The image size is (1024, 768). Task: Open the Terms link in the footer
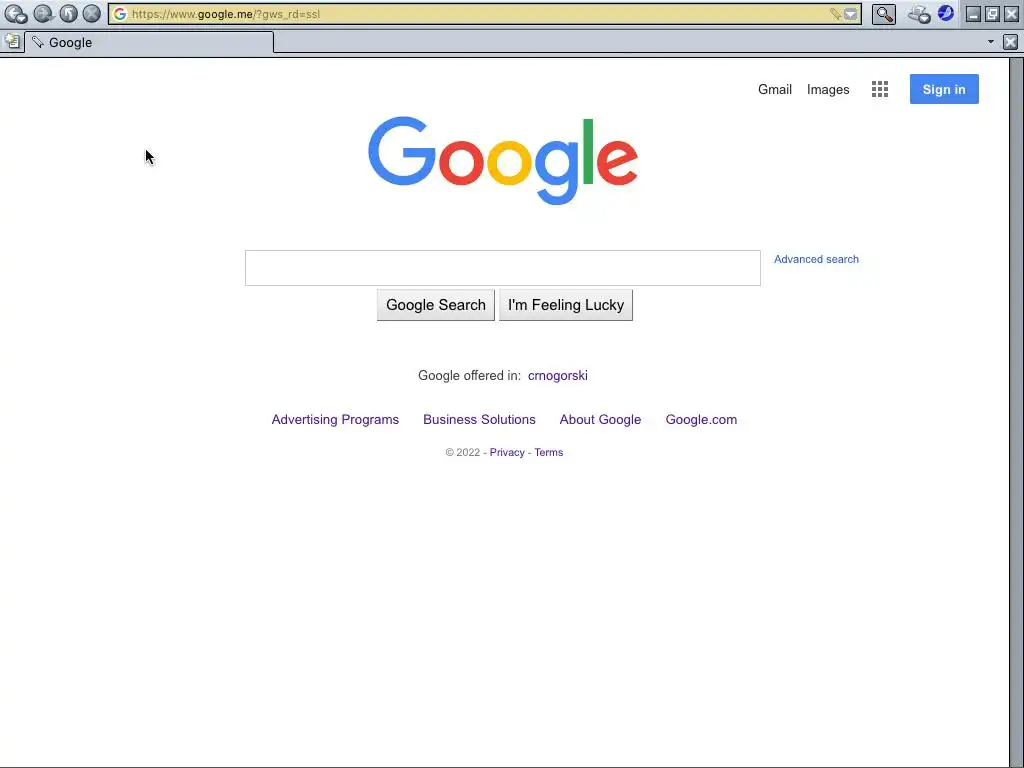click(549, 453)
